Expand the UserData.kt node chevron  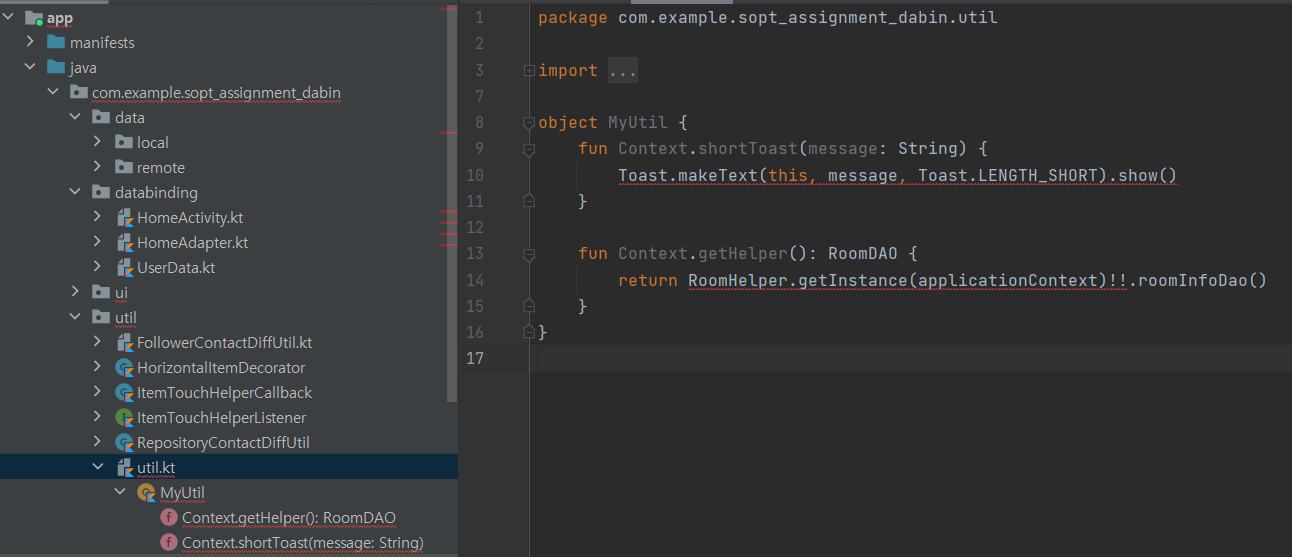(x=97, y=267)
